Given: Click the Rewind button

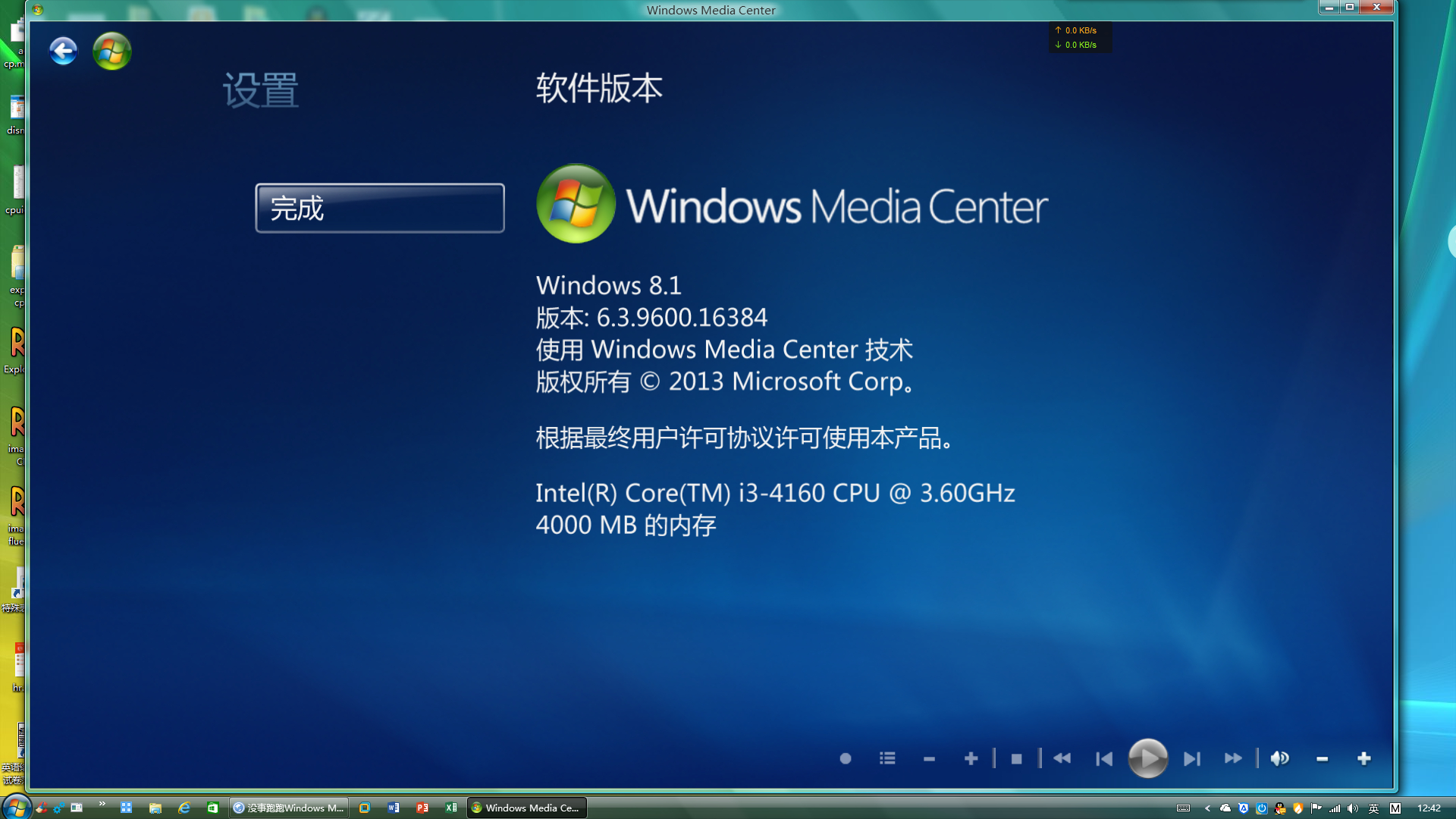Looking at the screenshot, I should [1062, 758].
